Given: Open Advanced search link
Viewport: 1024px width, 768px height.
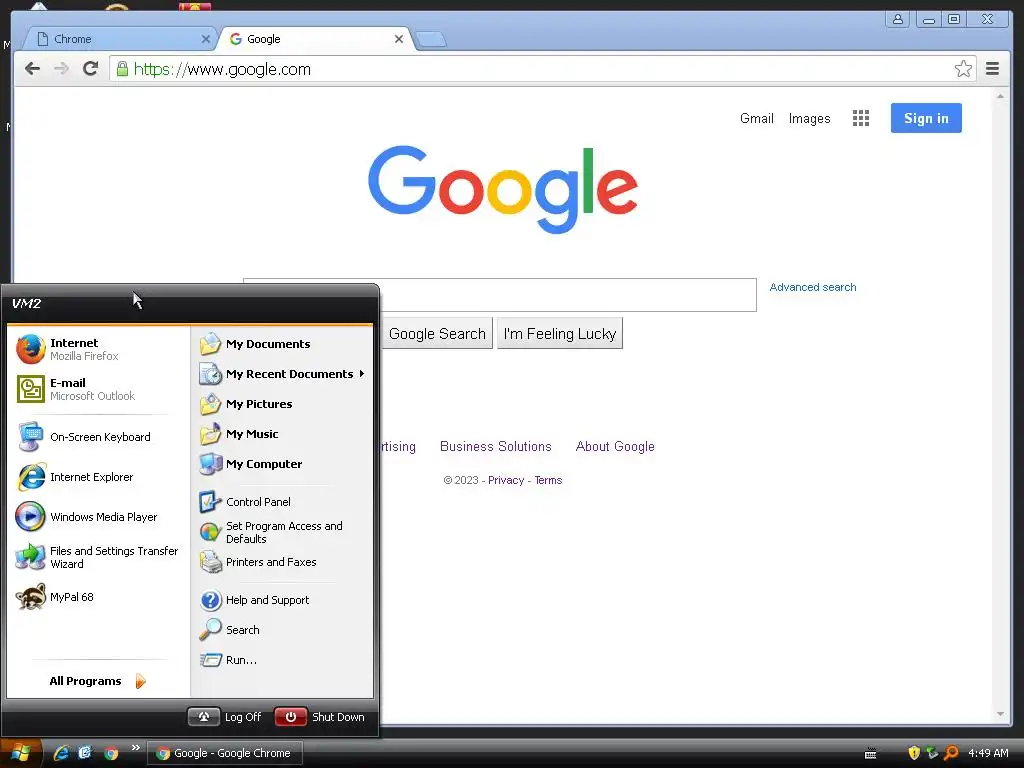Looking at the screenshot, I should [x=812, y=287].
